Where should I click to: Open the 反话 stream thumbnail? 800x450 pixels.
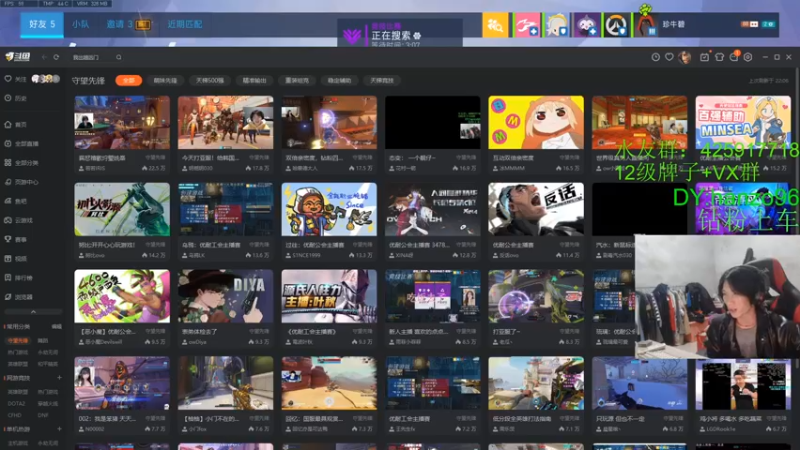[536, 209]
